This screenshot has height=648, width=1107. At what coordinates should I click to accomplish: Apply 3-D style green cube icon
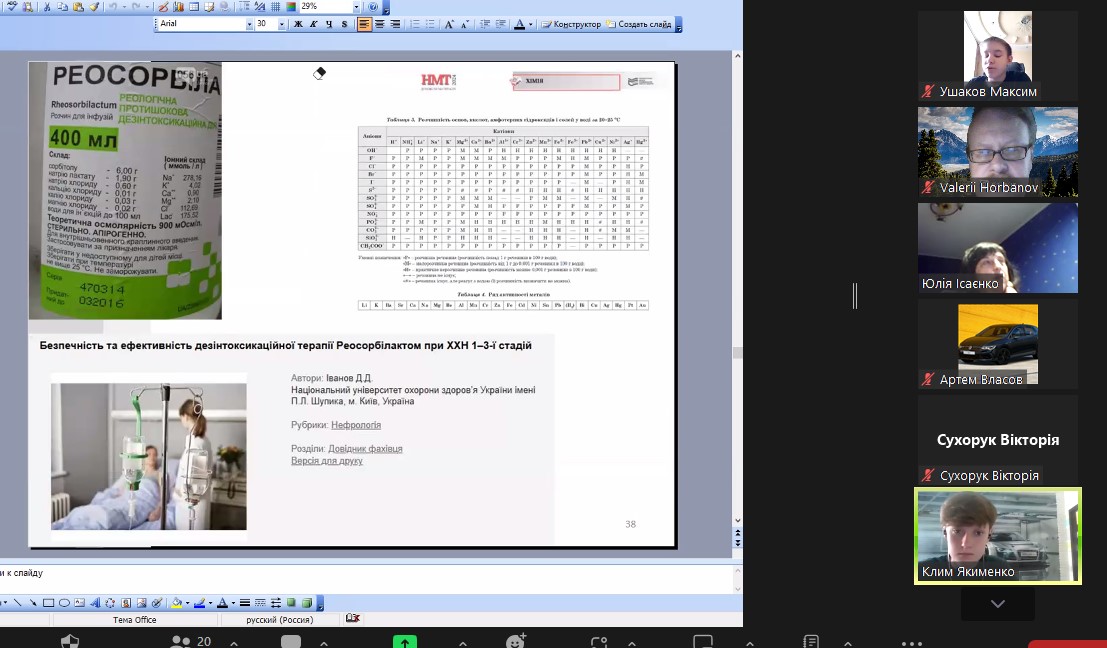click(x=306, y=603)
